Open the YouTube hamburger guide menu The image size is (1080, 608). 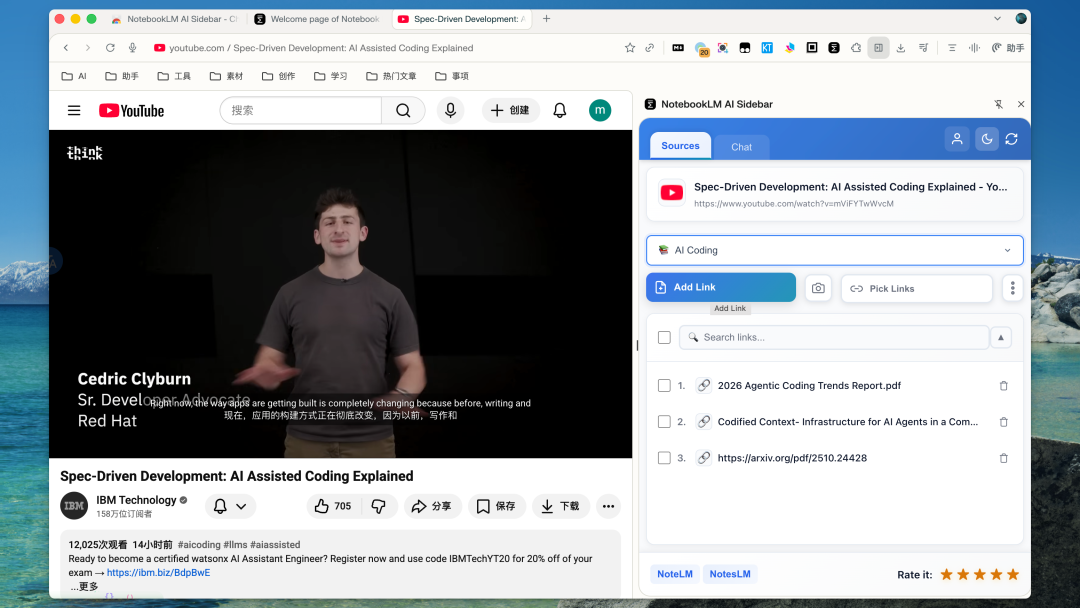(74, 110)
